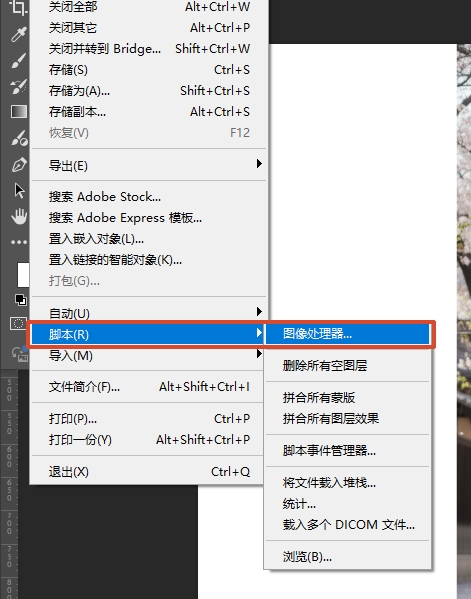
Task: Open 文件简介(F)... File Info
Action: (147, 387)
